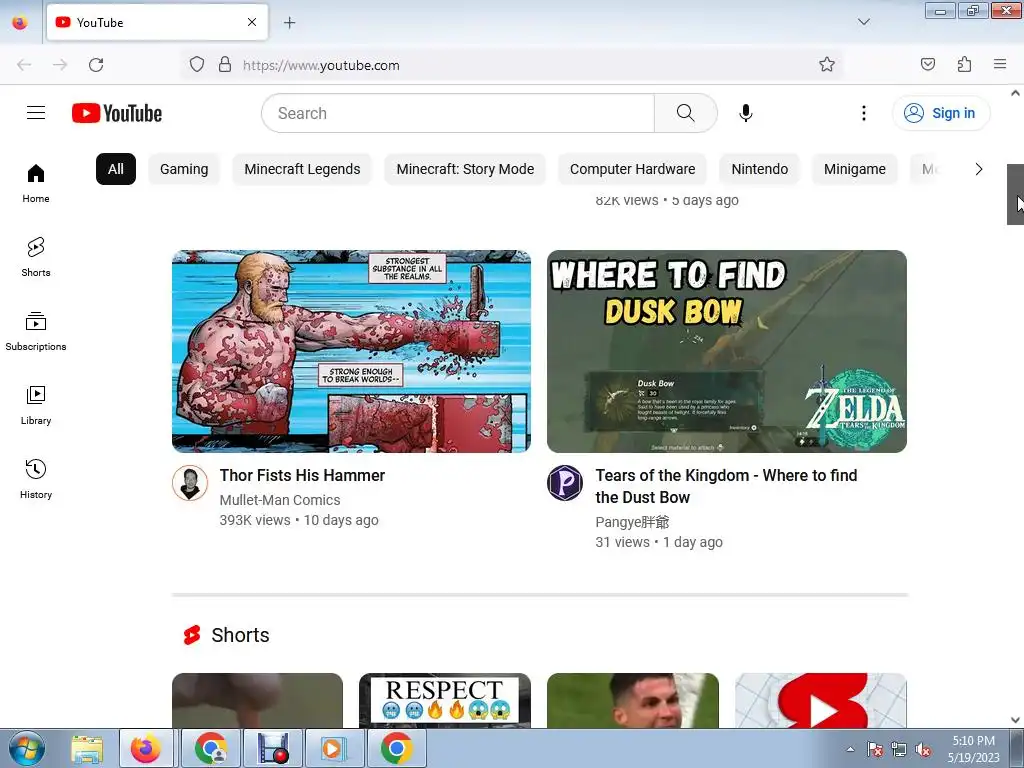Open Pangye channel name link
The image size is (1024, 768).
click(632, 522)
